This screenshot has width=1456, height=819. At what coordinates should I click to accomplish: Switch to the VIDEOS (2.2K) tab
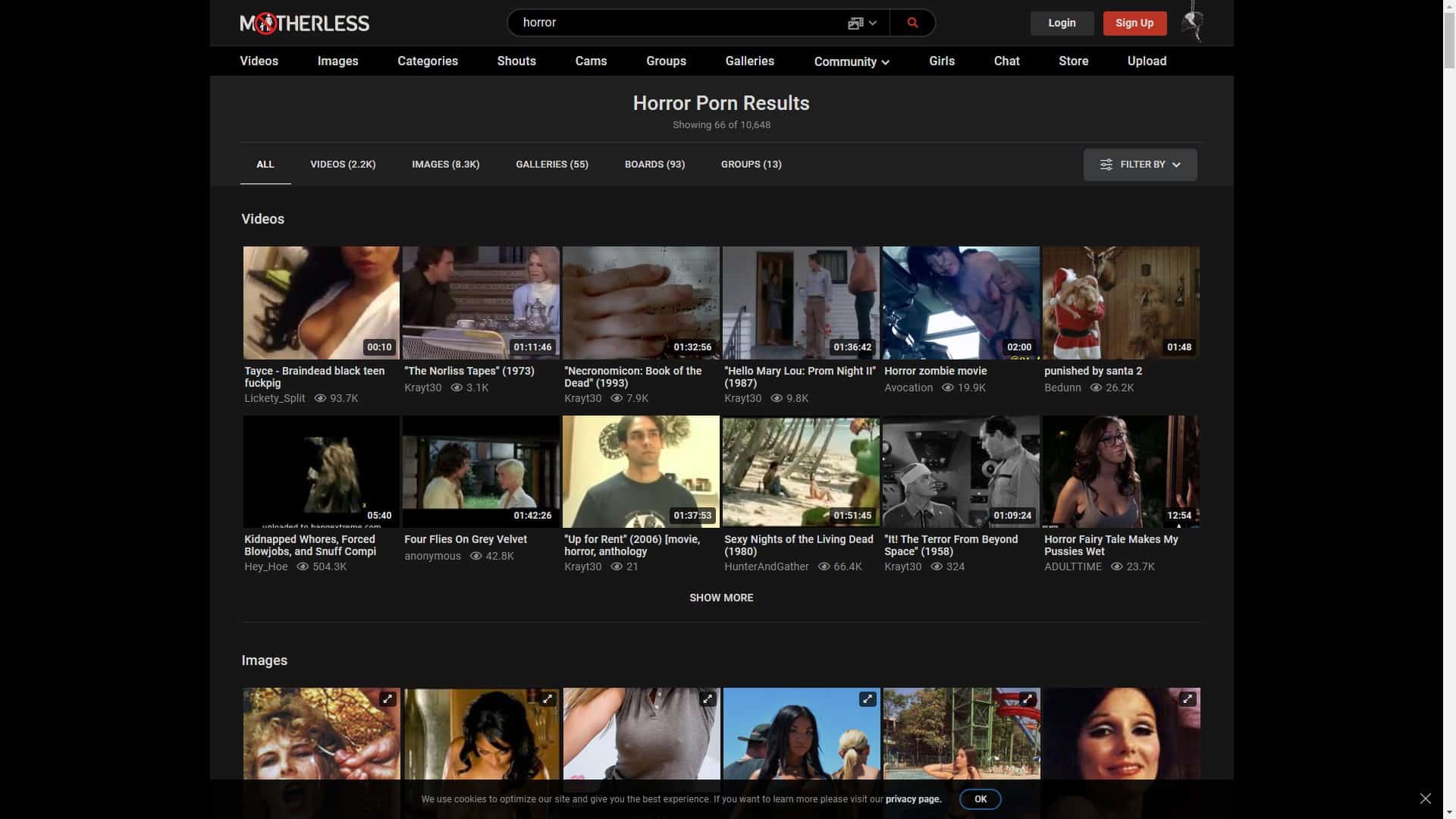tap(343, 164)
